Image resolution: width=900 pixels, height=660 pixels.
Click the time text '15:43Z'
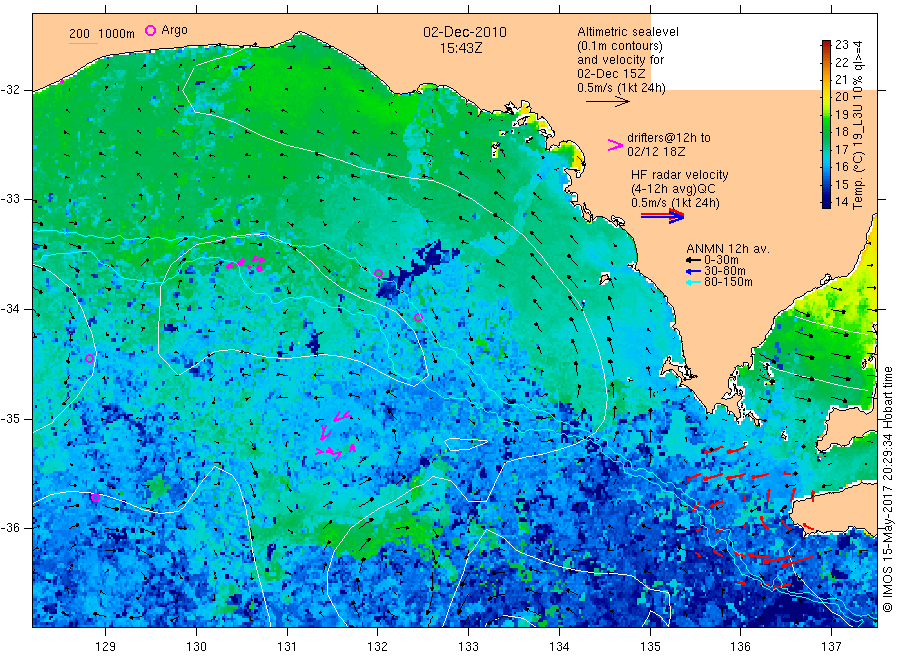click(461, 48)
